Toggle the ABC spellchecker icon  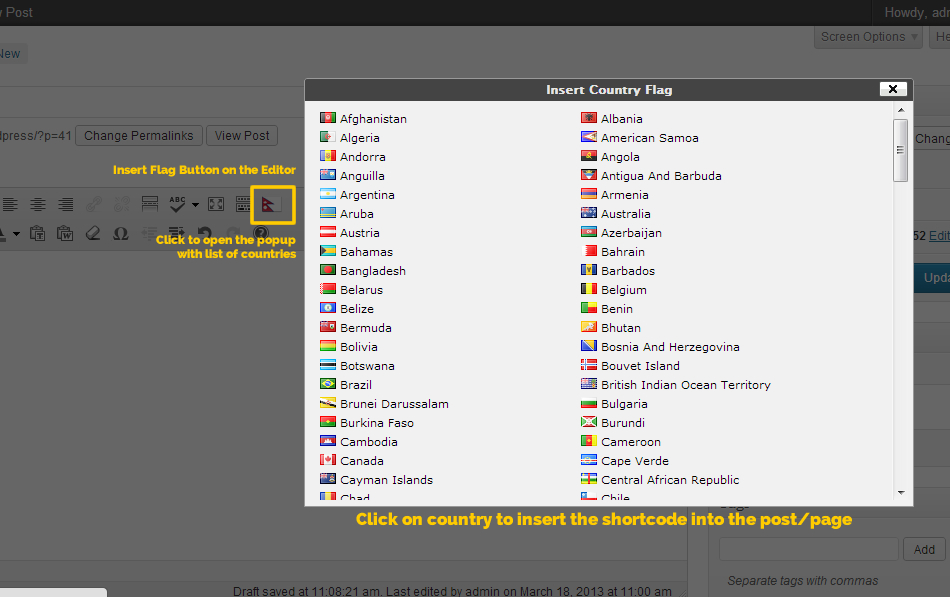point(177,204)
